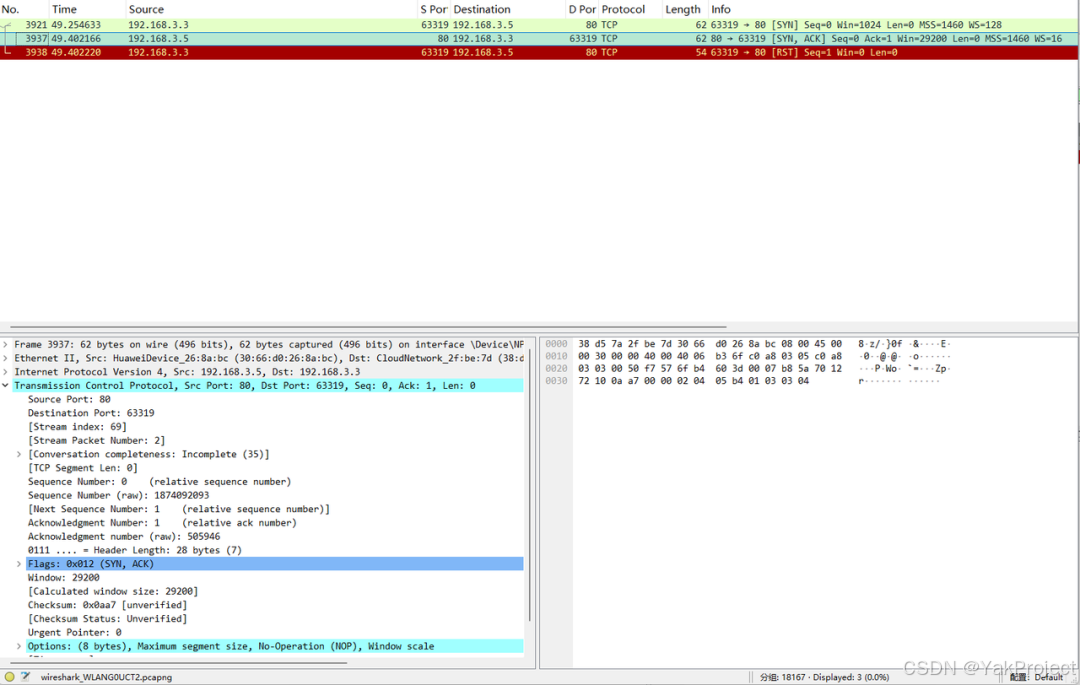The height and width of the screenshot is (685, 1080).
Task: Open capture file properties icon in the status bar
Action: (x=25, y=677)
